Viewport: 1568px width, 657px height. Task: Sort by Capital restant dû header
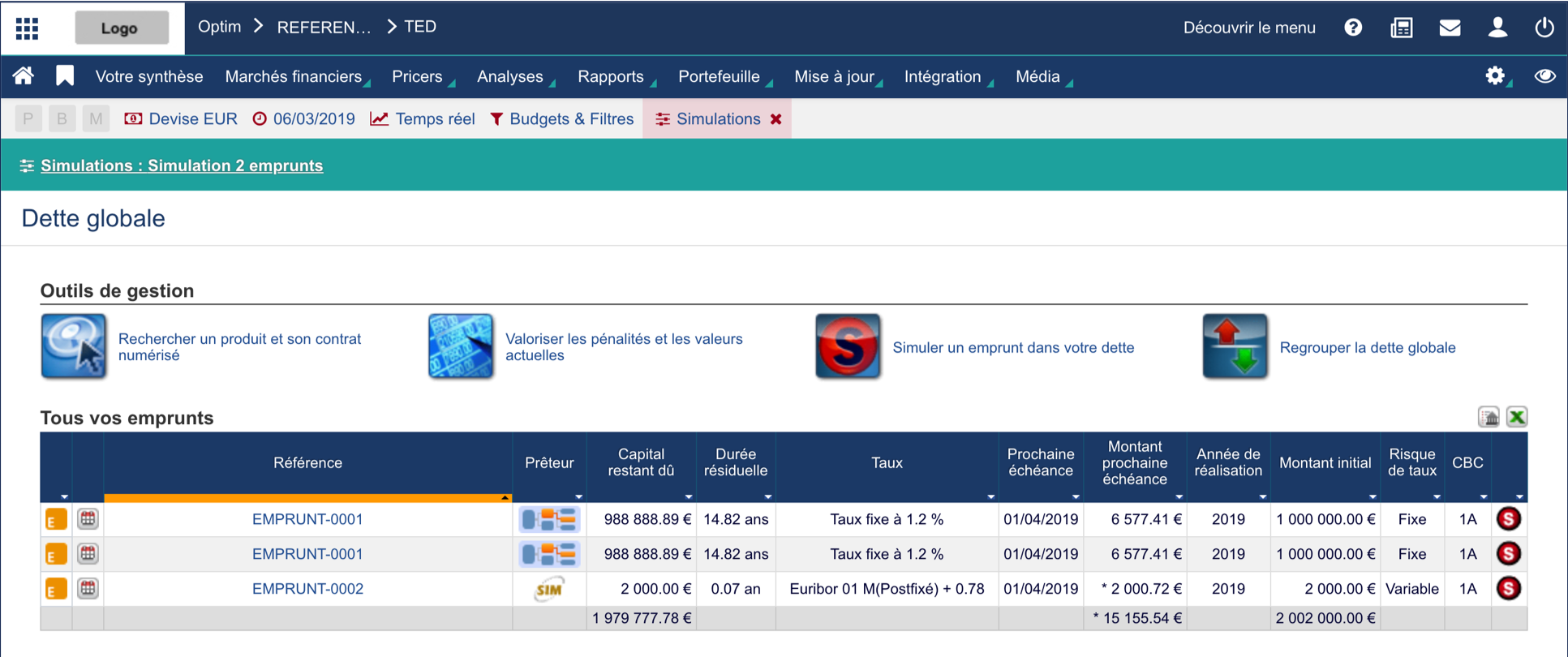(x=641, y=462)
